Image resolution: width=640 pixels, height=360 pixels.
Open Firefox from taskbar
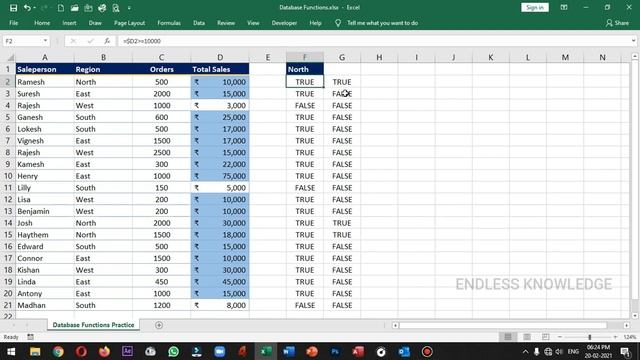(x=104, y=352)
